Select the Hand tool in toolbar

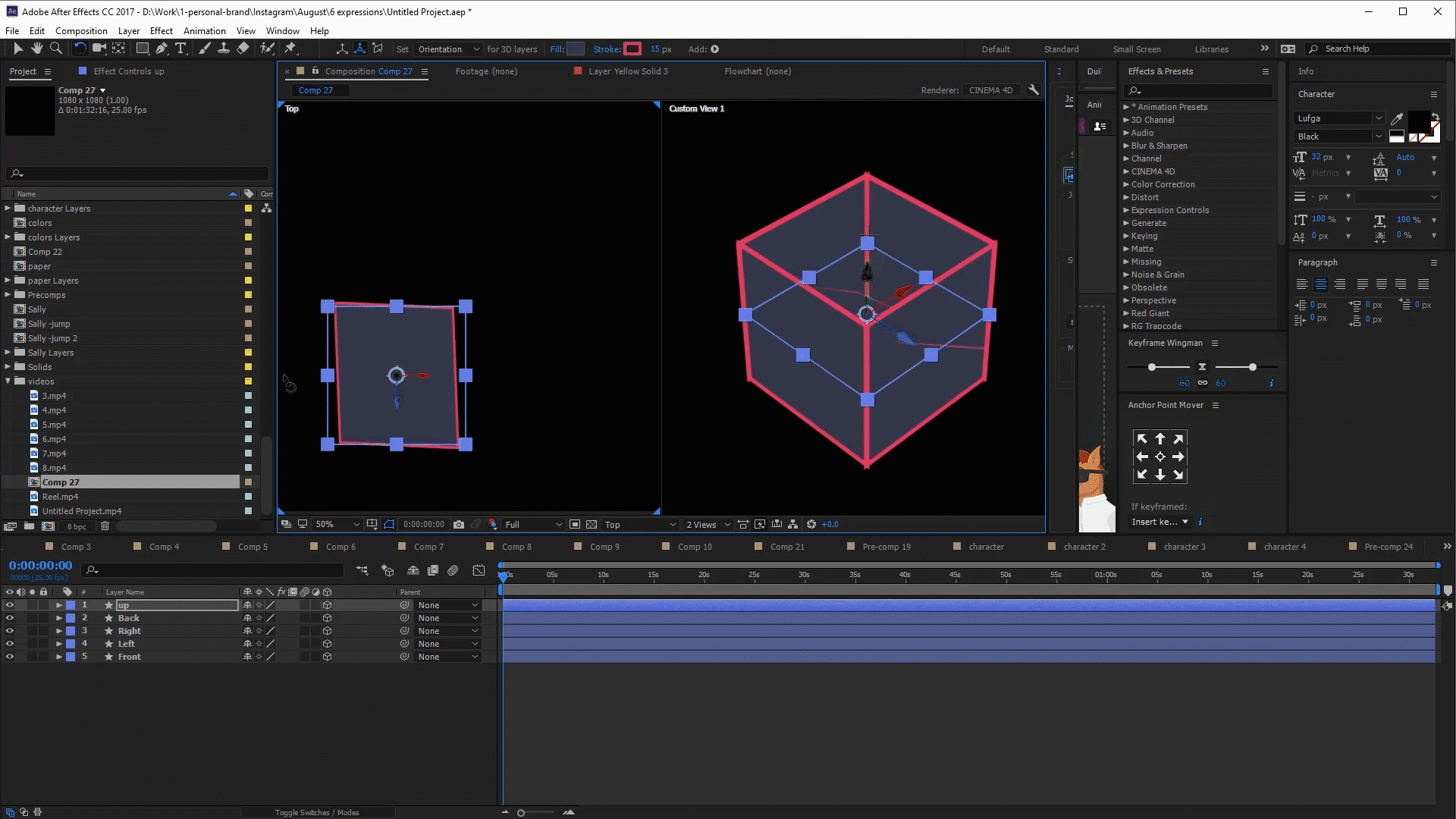(x=36, y=49)
